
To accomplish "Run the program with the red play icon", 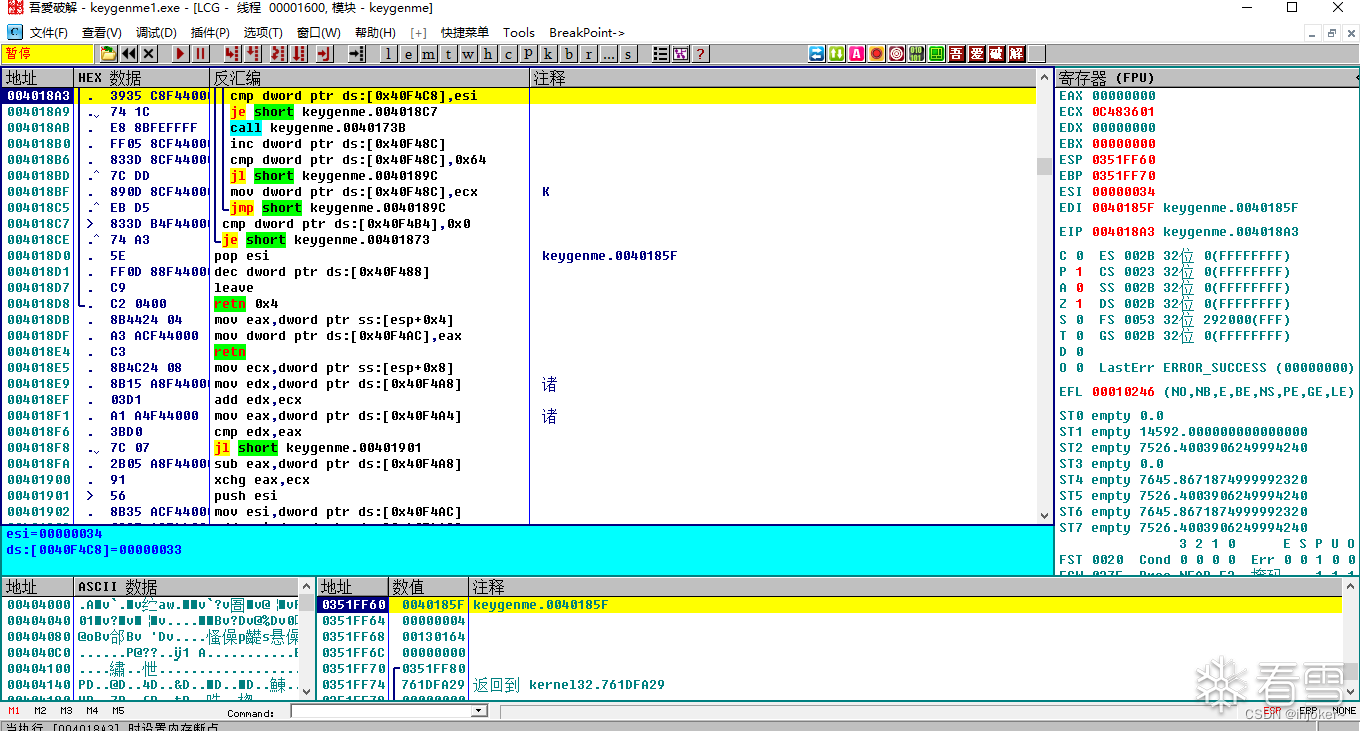I will point(180,54).
